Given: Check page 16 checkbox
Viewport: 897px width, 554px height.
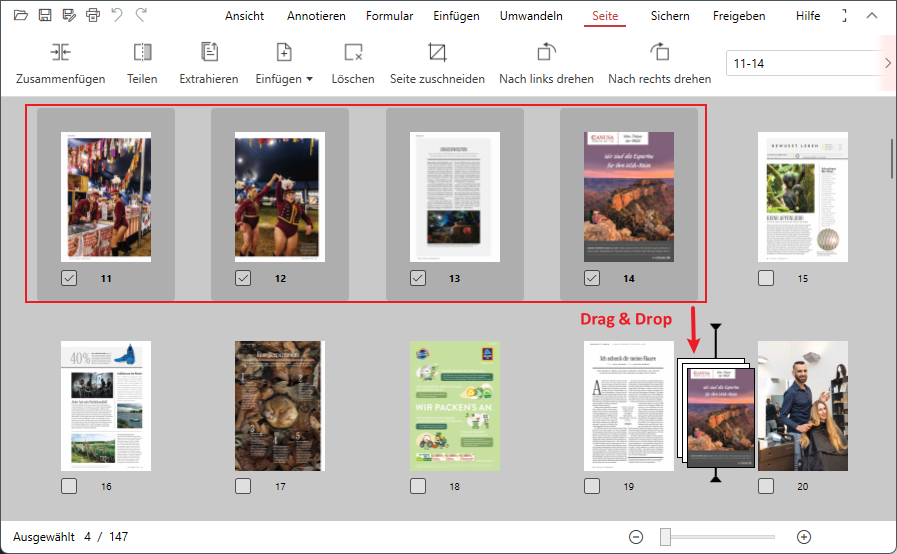Looking at the screenshot, I should pos(69,486).
